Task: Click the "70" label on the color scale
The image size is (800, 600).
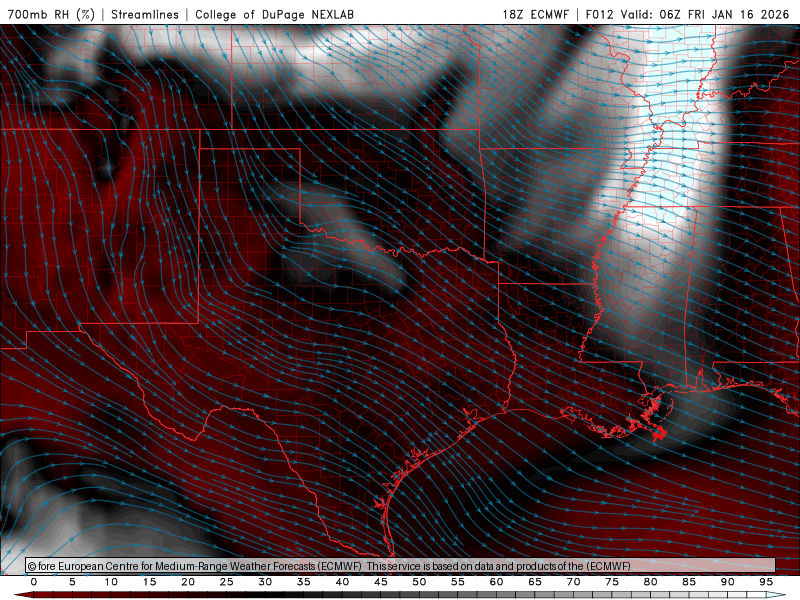Action: 573,582
